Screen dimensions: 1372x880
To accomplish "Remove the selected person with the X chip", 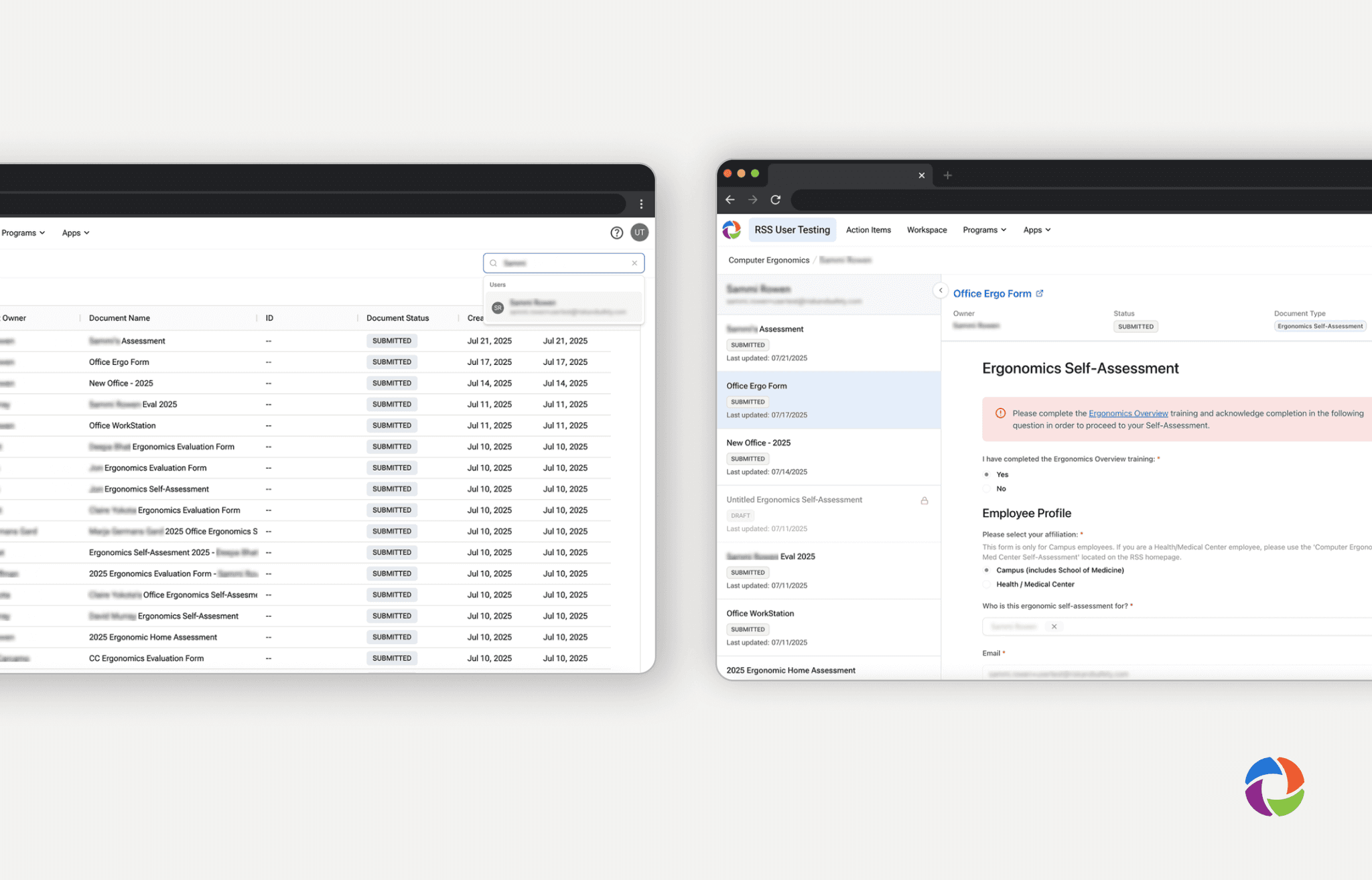I will 1054,627.
